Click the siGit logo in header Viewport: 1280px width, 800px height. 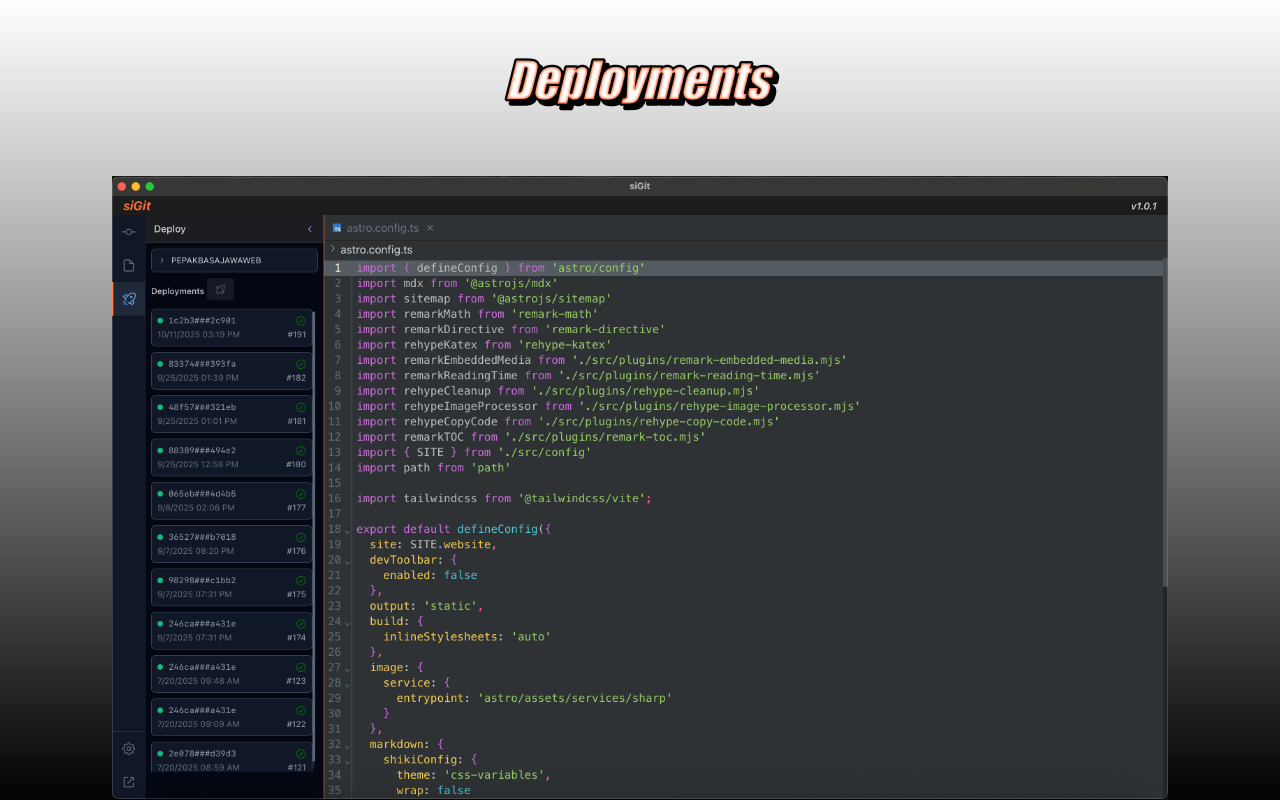[137, 206]
